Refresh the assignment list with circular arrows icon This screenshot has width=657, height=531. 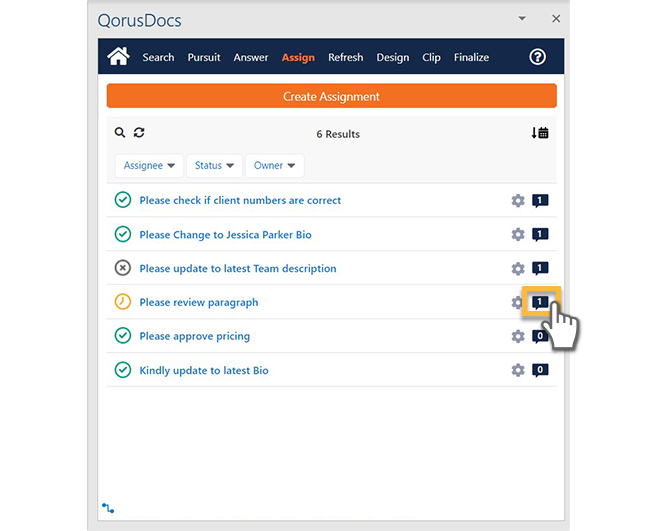[x=139, y=133]
